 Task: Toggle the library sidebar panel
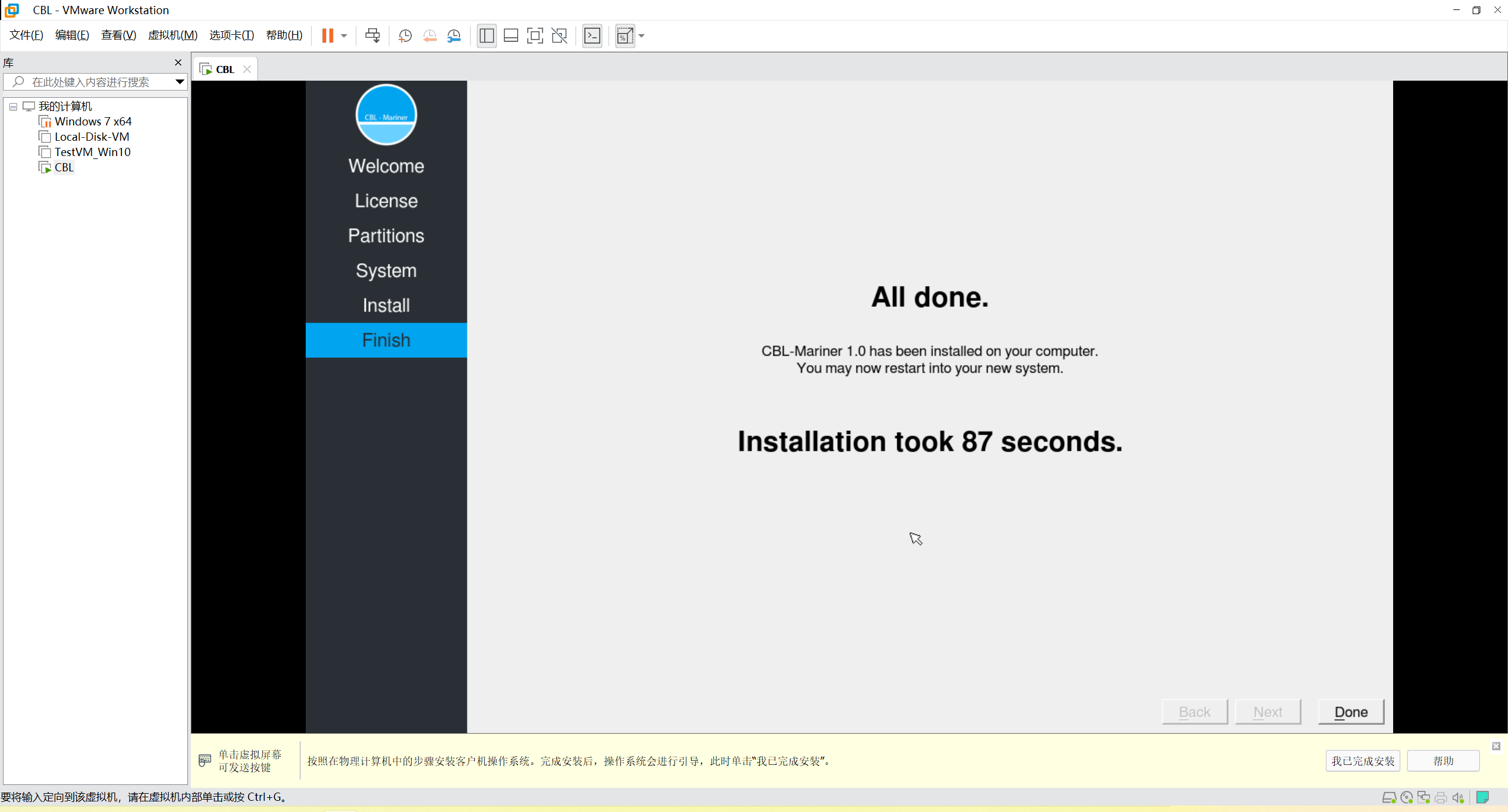coord(487,36)
